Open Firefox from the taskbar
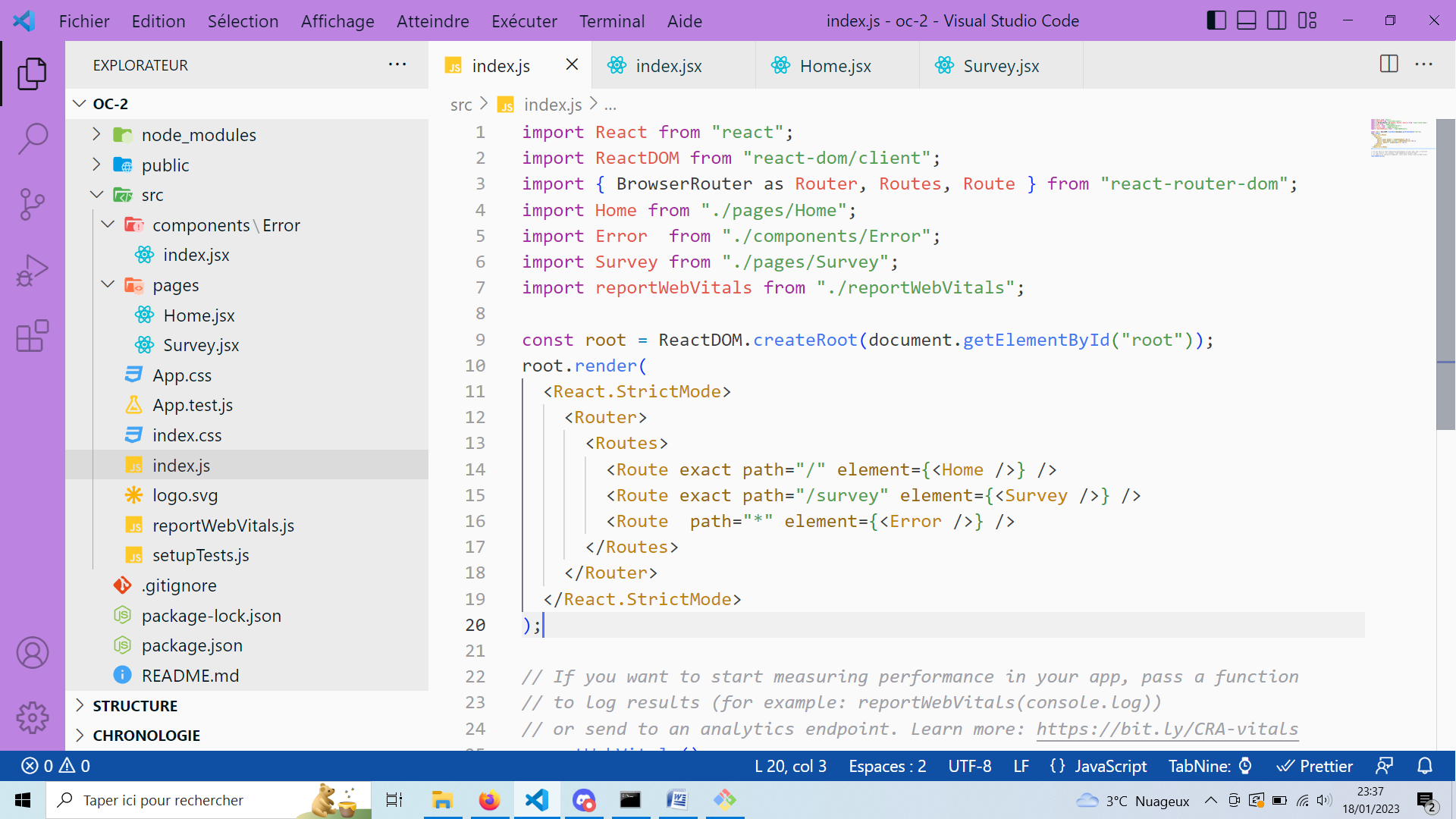 tap(489, 800)
